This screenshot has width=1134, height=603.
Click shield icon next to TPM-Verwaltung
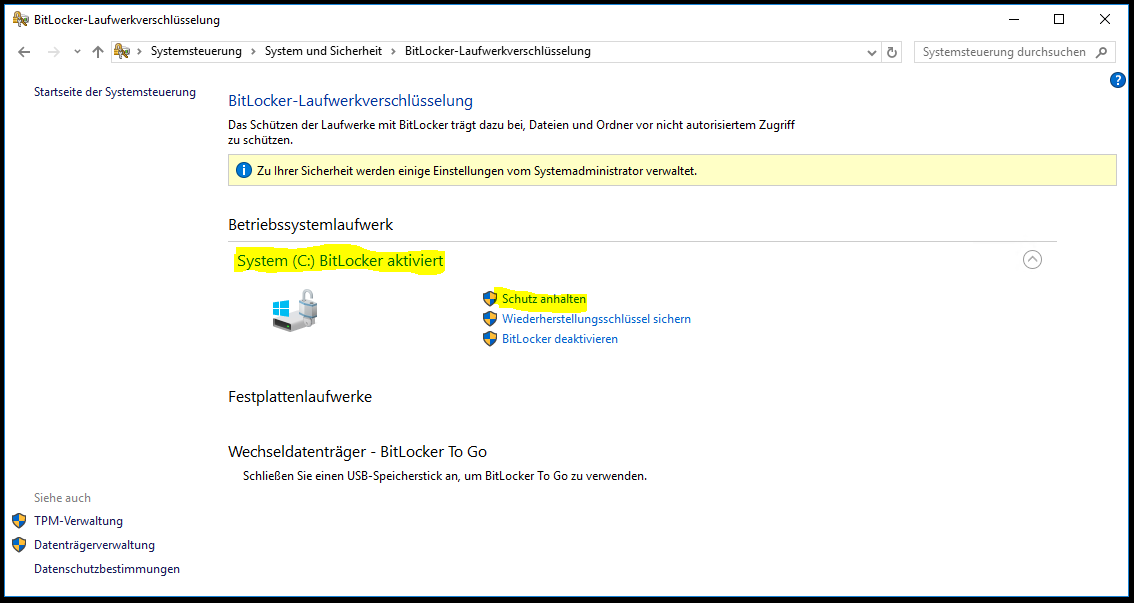[20, 521]
